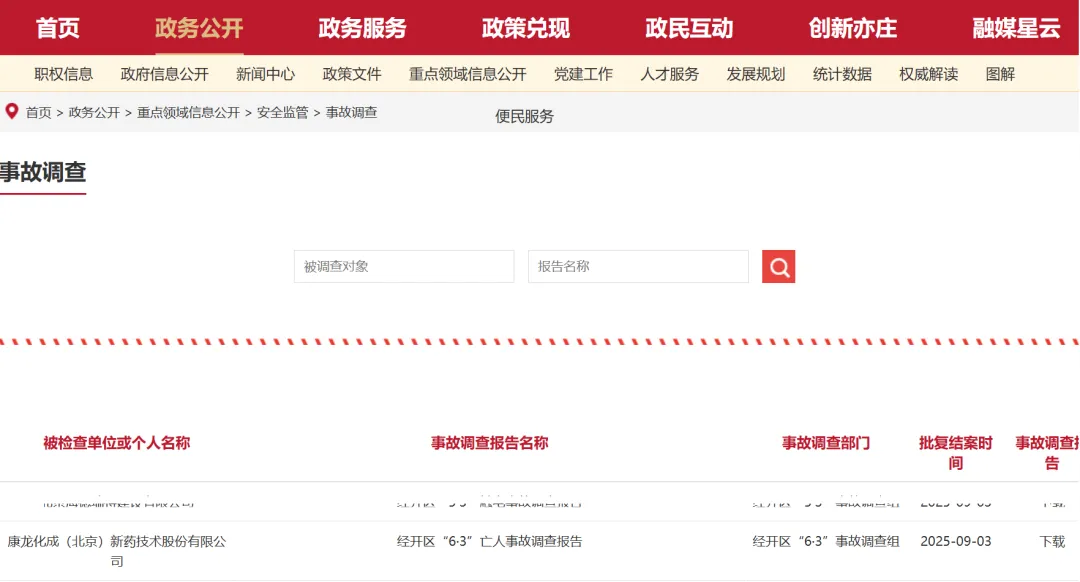Click the location pin icon in breadcrumb
The height and width of the screenshot is (582, 1080).
point(12,111)
